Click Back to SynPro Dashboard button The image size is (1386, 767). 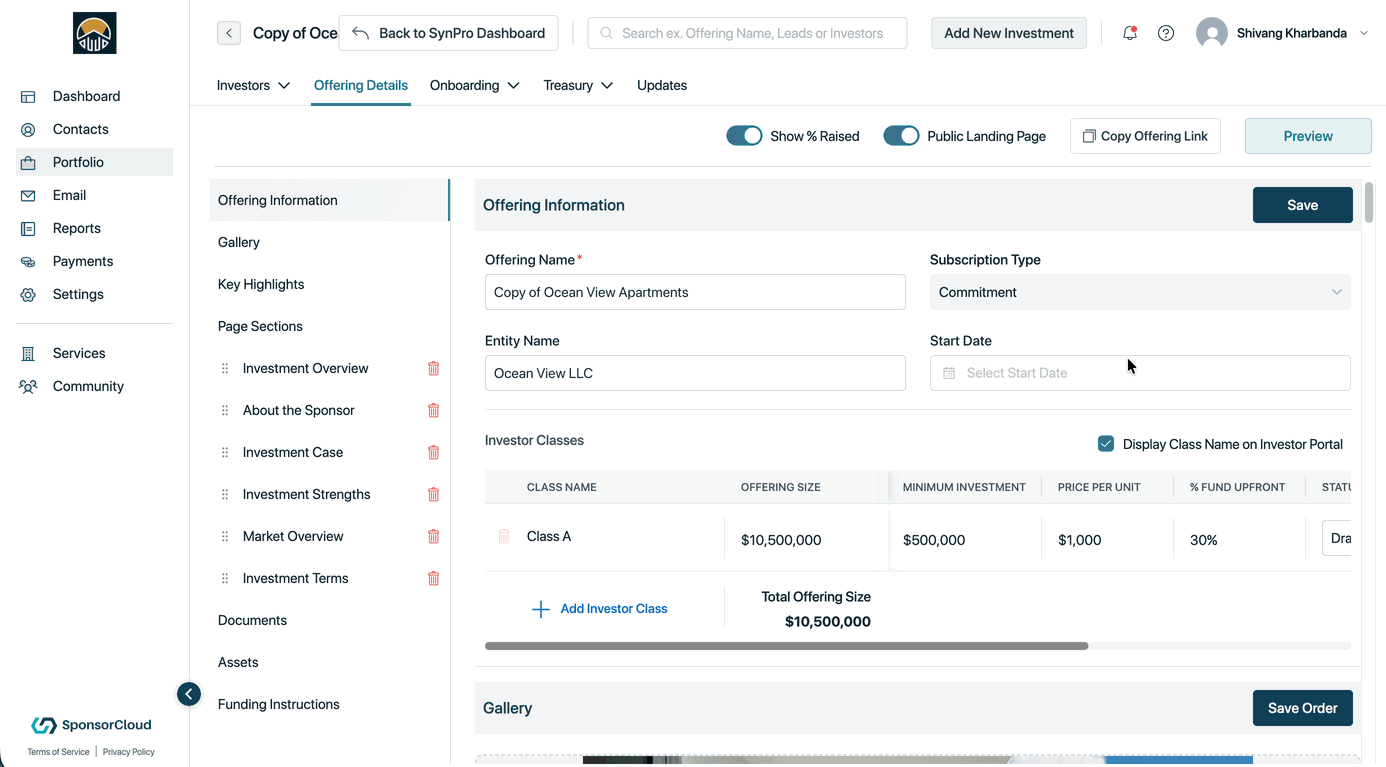(x=449, y=33)
